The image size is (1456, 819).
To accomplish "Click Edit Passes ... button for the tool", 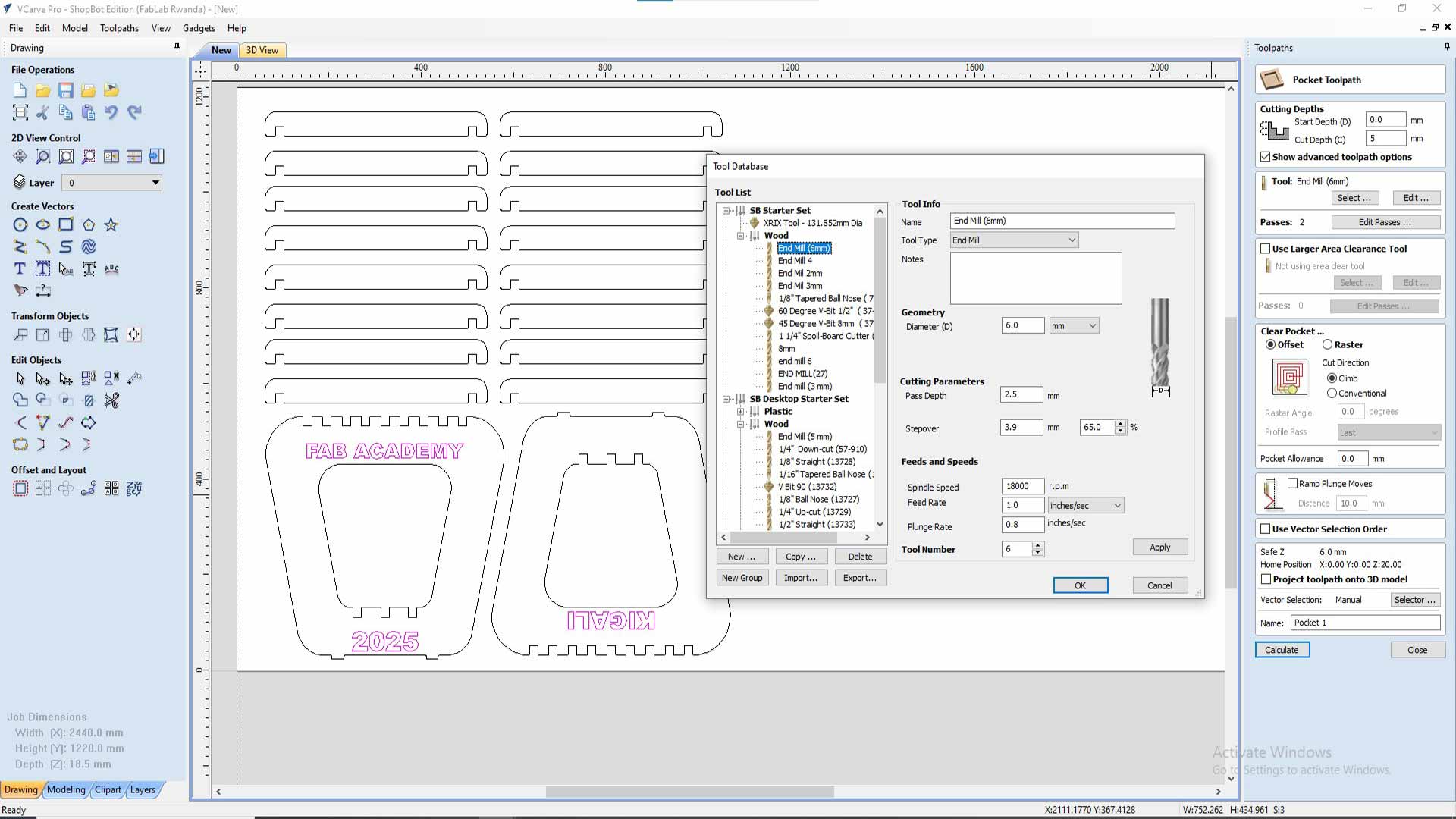I will [1385, 222].
